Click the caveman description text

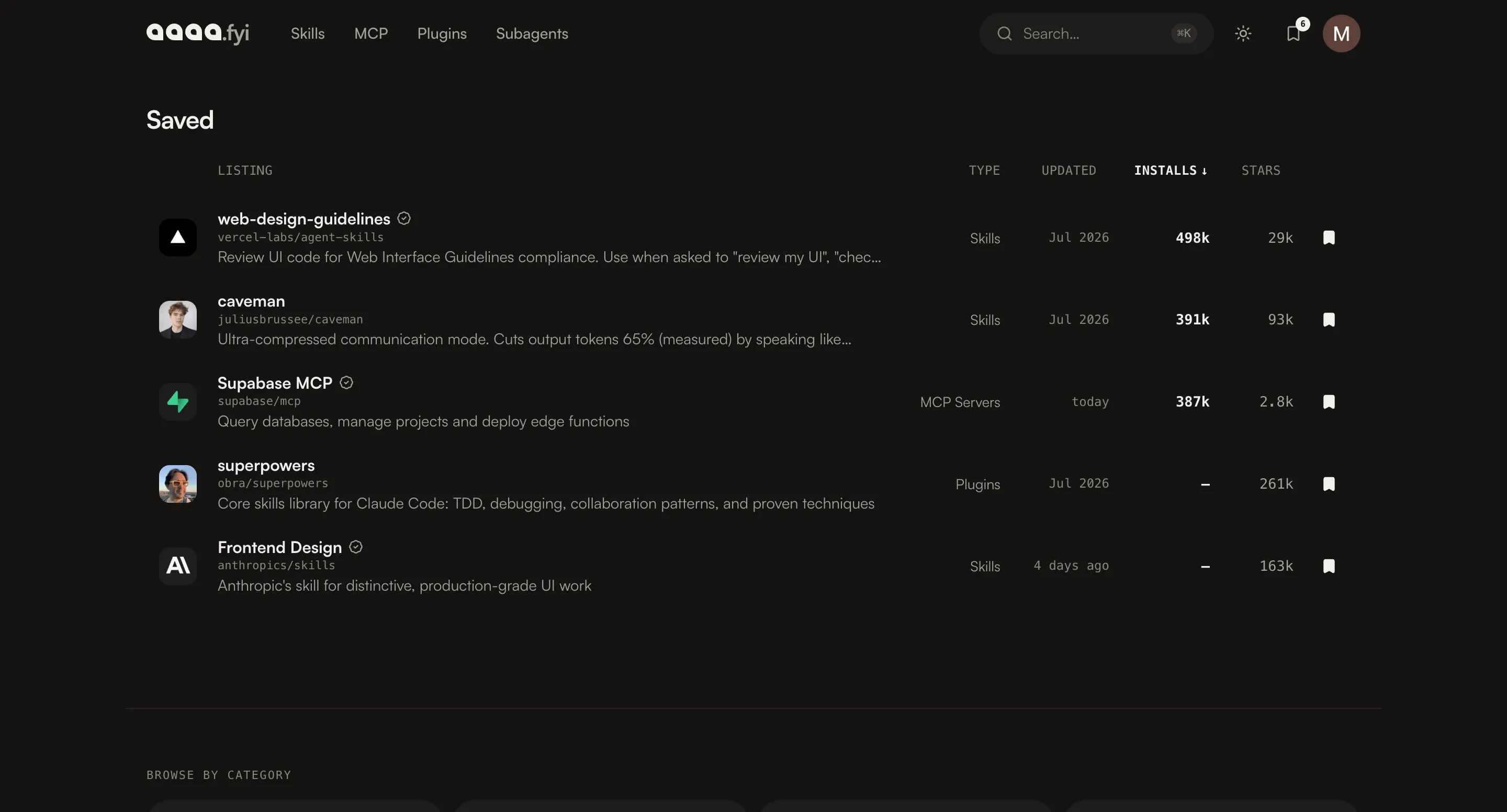pos(534,340)
